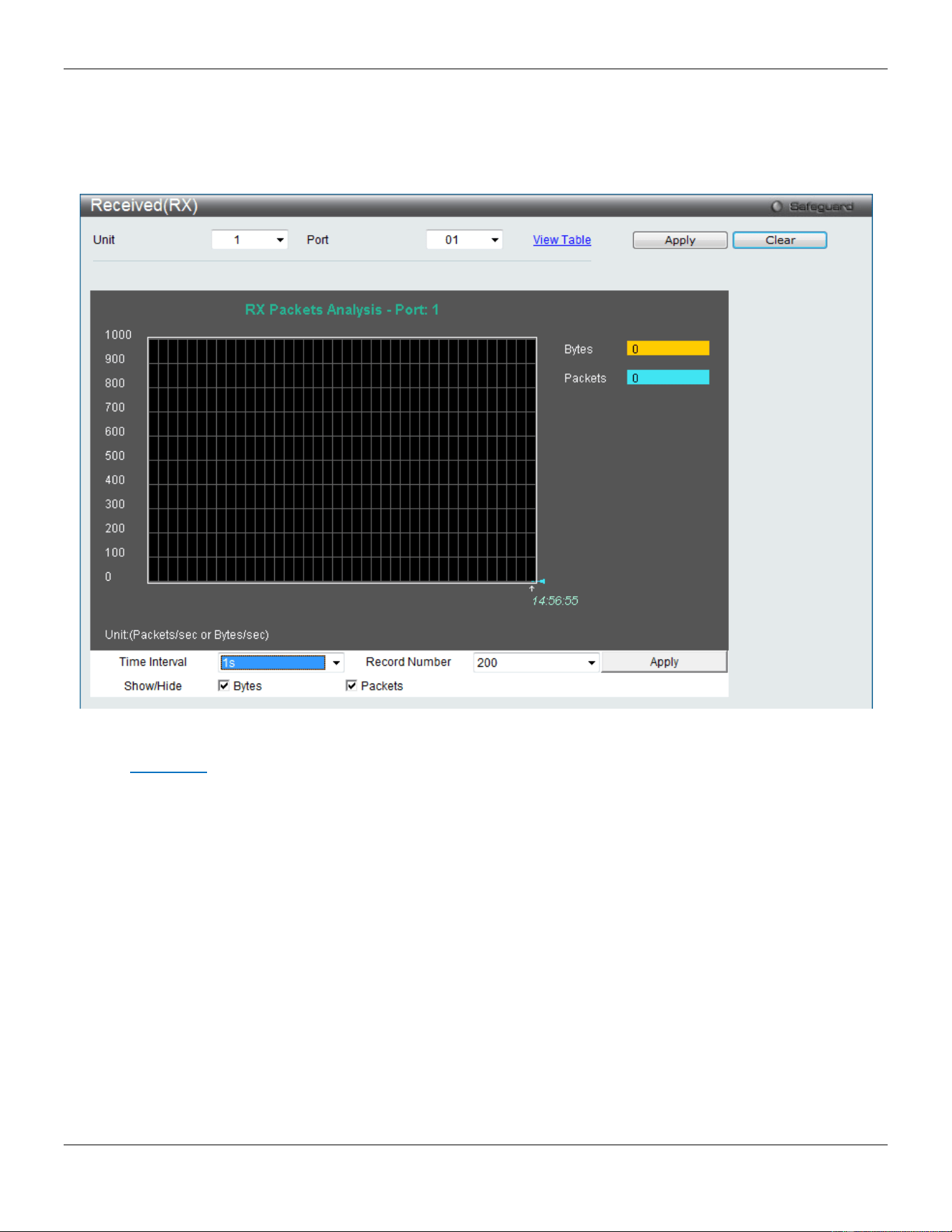
Task: Click the yellow Bytes color swatch
Action: pyautogui.click(x=668, y=348)
